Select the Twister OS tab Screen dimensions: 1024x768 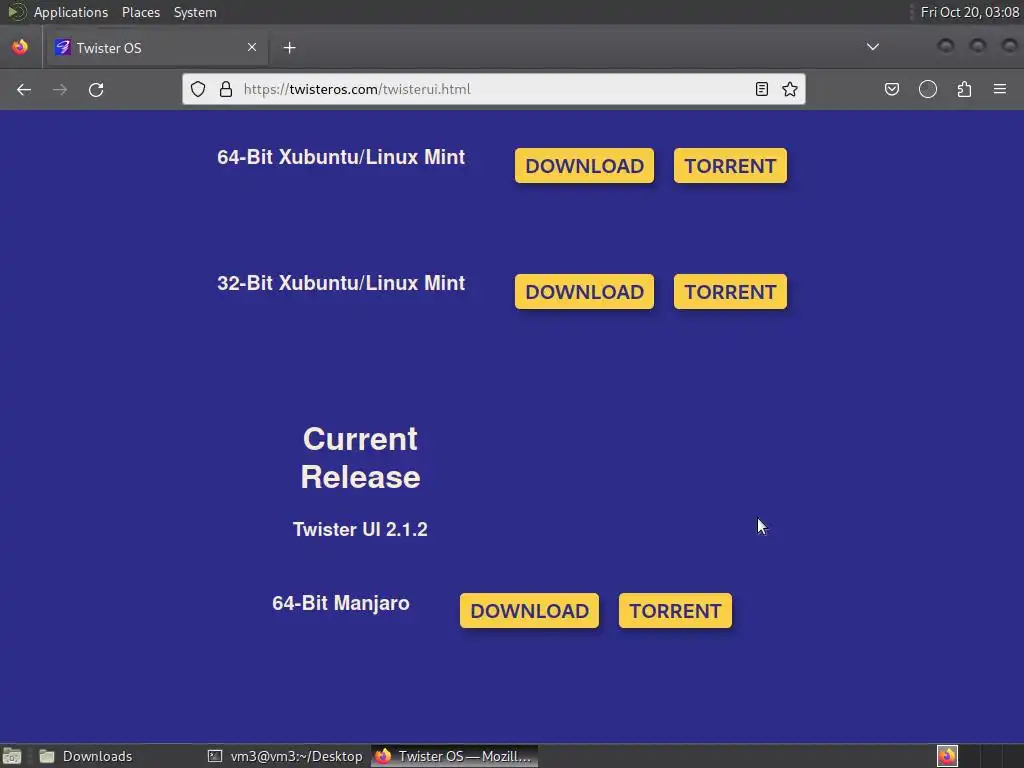tap(157, 48)
